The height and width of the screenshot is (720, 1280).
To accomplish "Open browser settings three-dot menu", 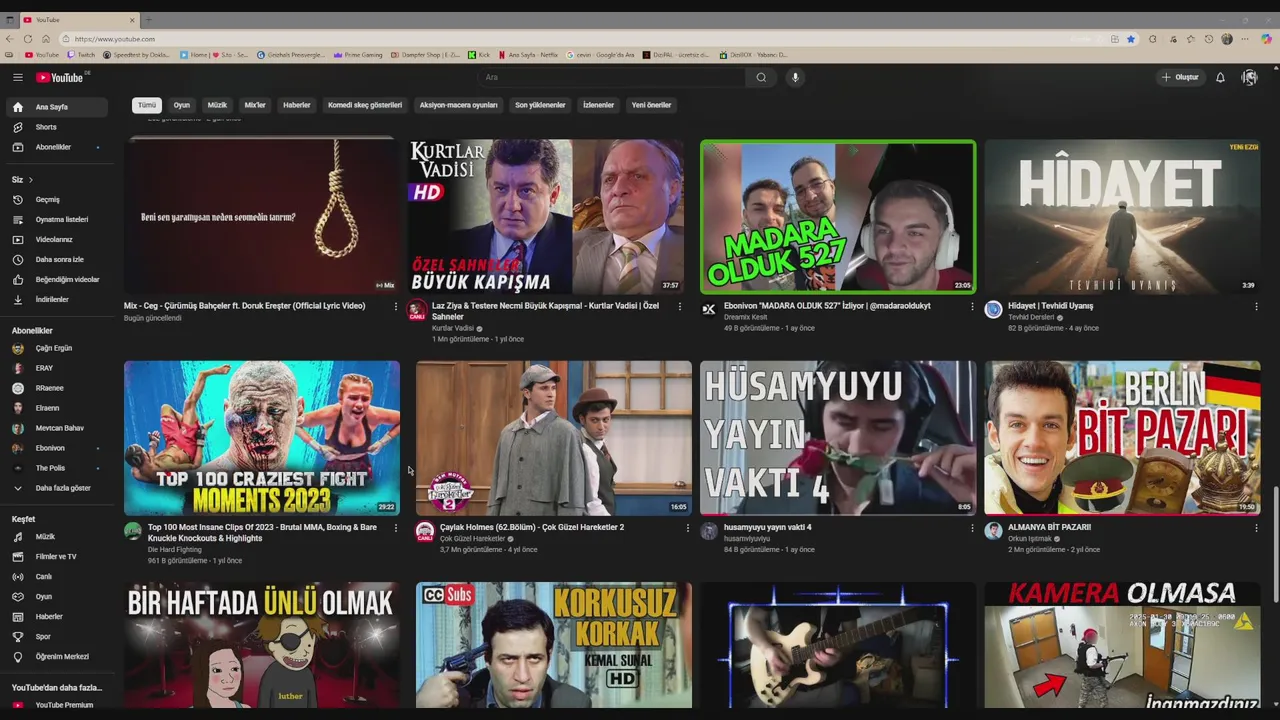I will 1245,39.
